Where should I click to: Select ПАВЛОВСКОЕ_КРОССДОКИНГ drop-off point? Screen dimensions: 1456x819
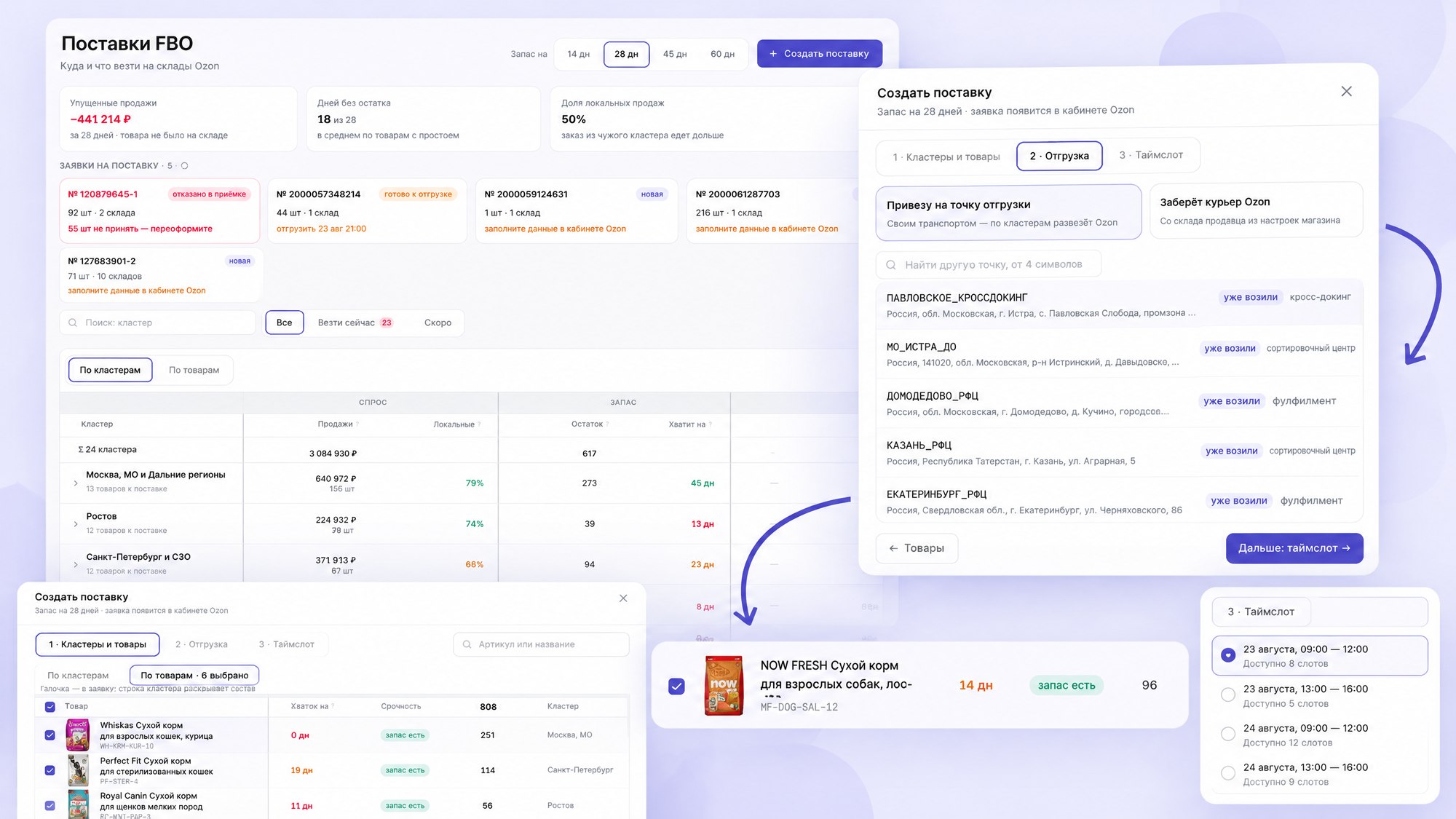(1119, 304)
